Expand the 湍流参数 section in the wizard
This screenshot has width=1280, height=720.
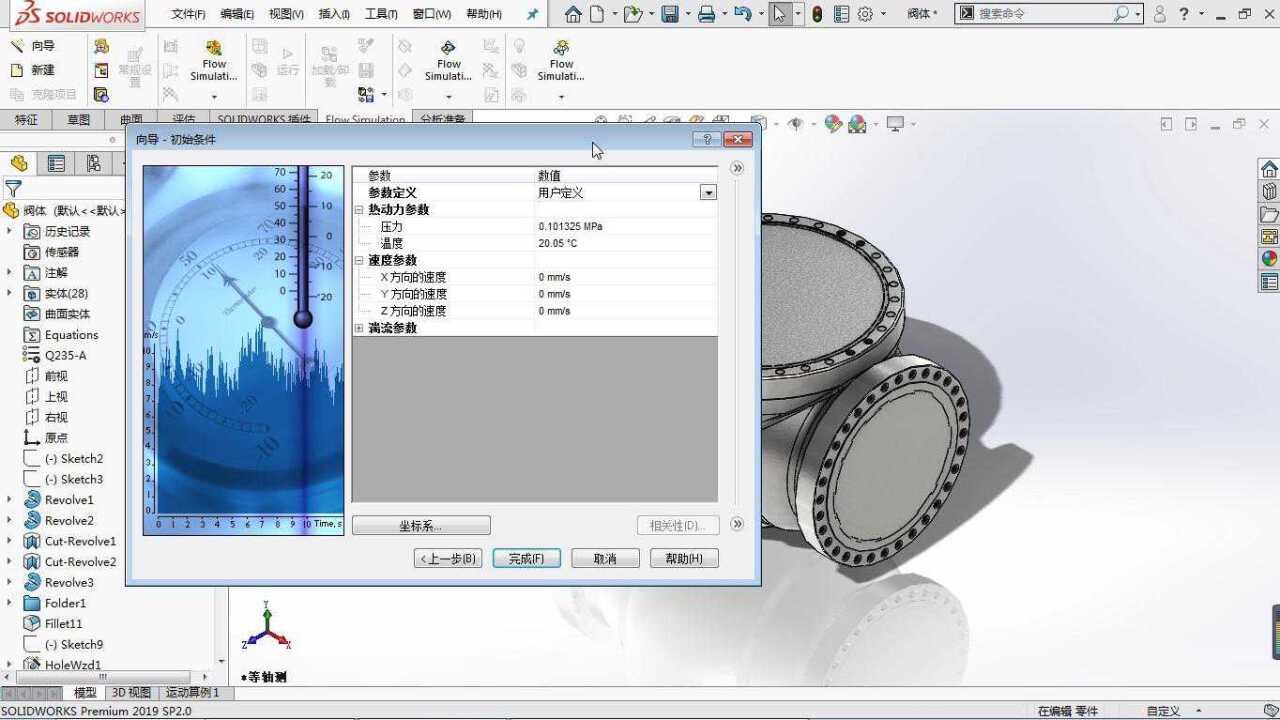click(x=359, y=327)
